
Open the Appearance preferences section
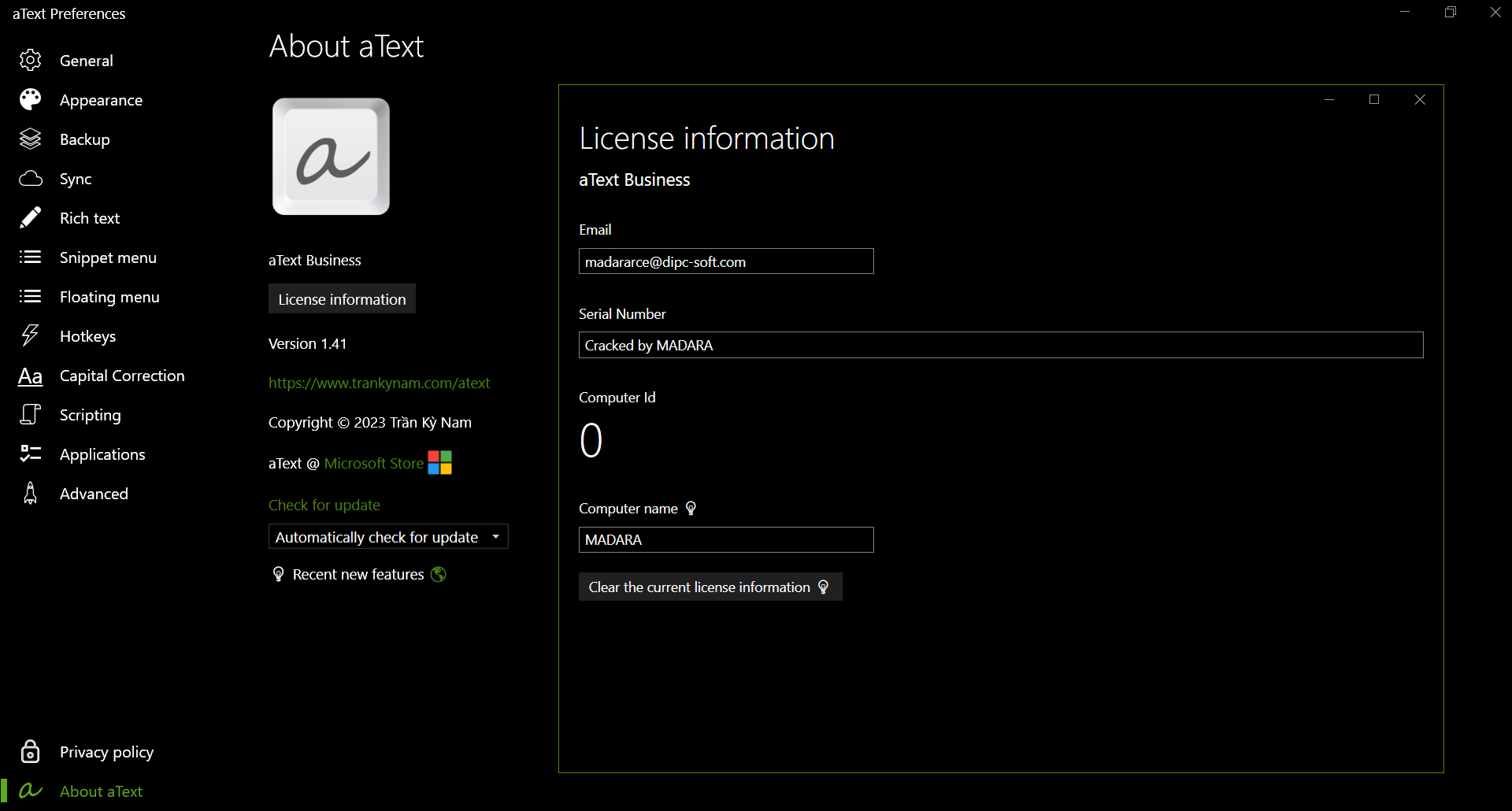point(101,99)
